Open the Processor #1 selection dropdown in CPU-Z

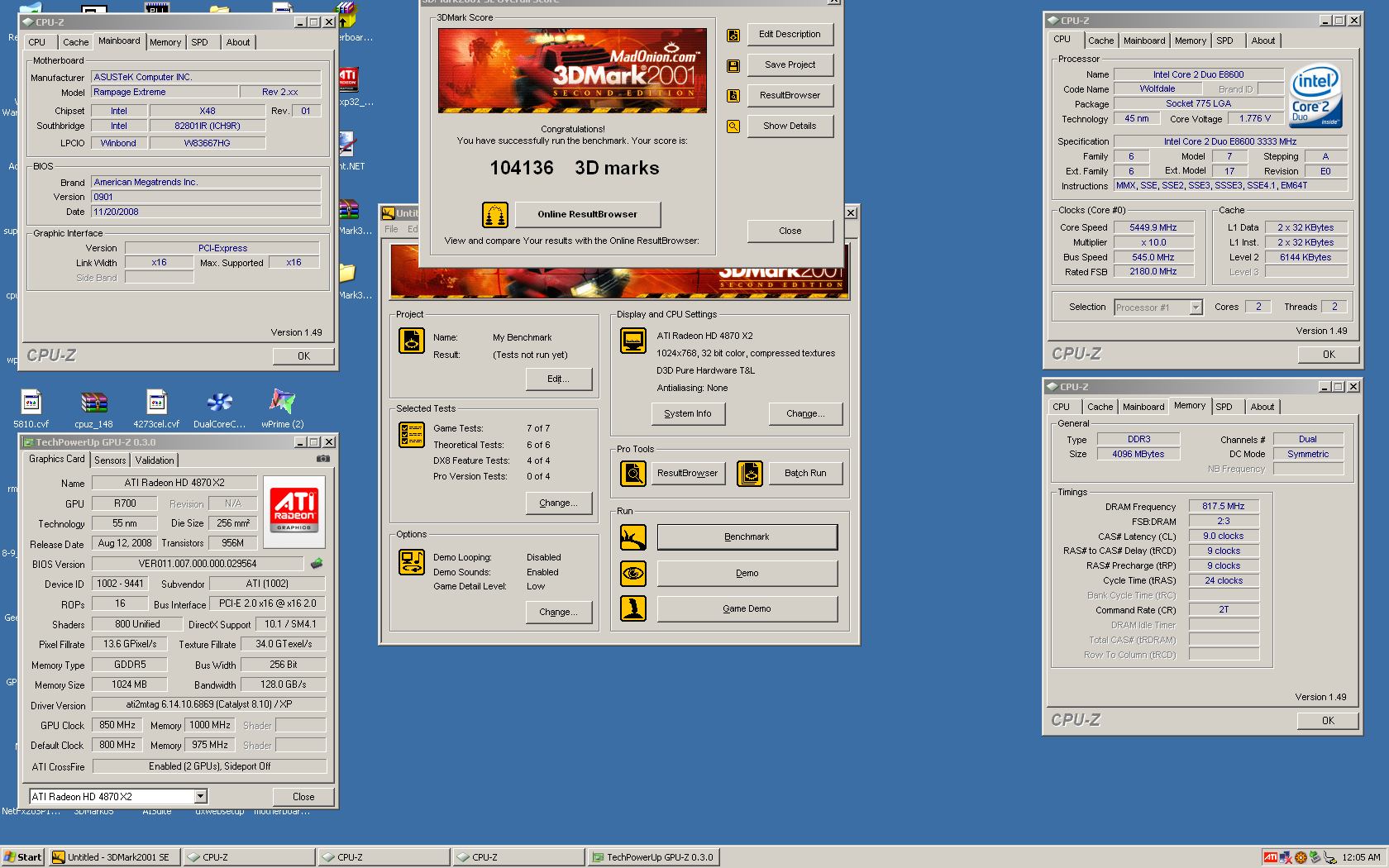tap(1196, 308)
